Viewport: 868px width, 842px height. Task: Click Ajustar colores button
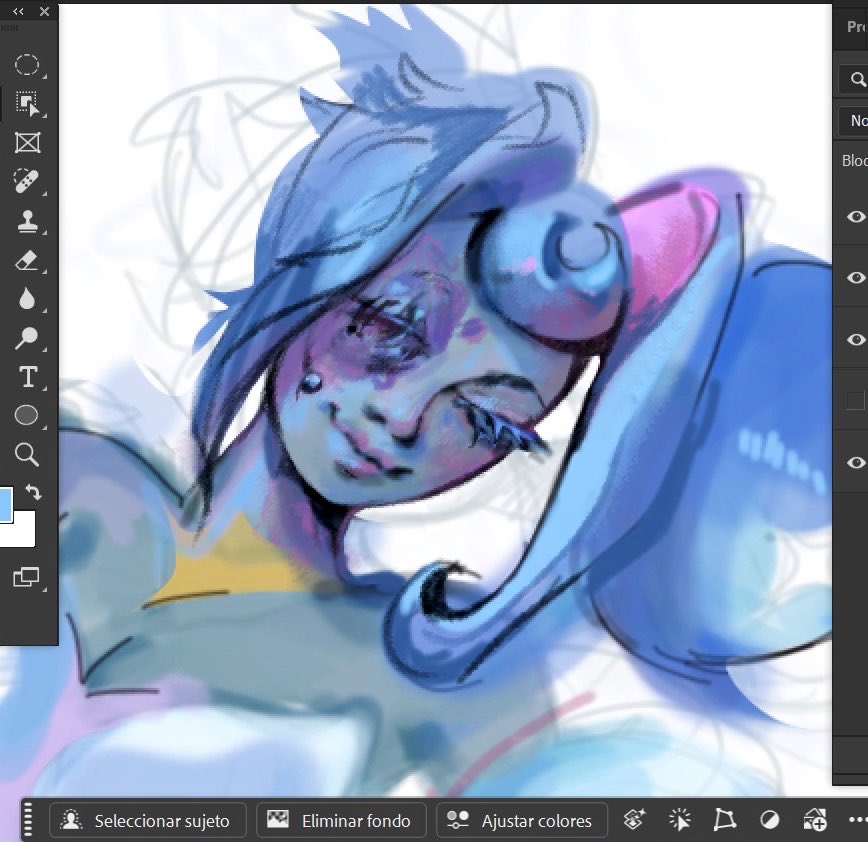pos(521,820)
